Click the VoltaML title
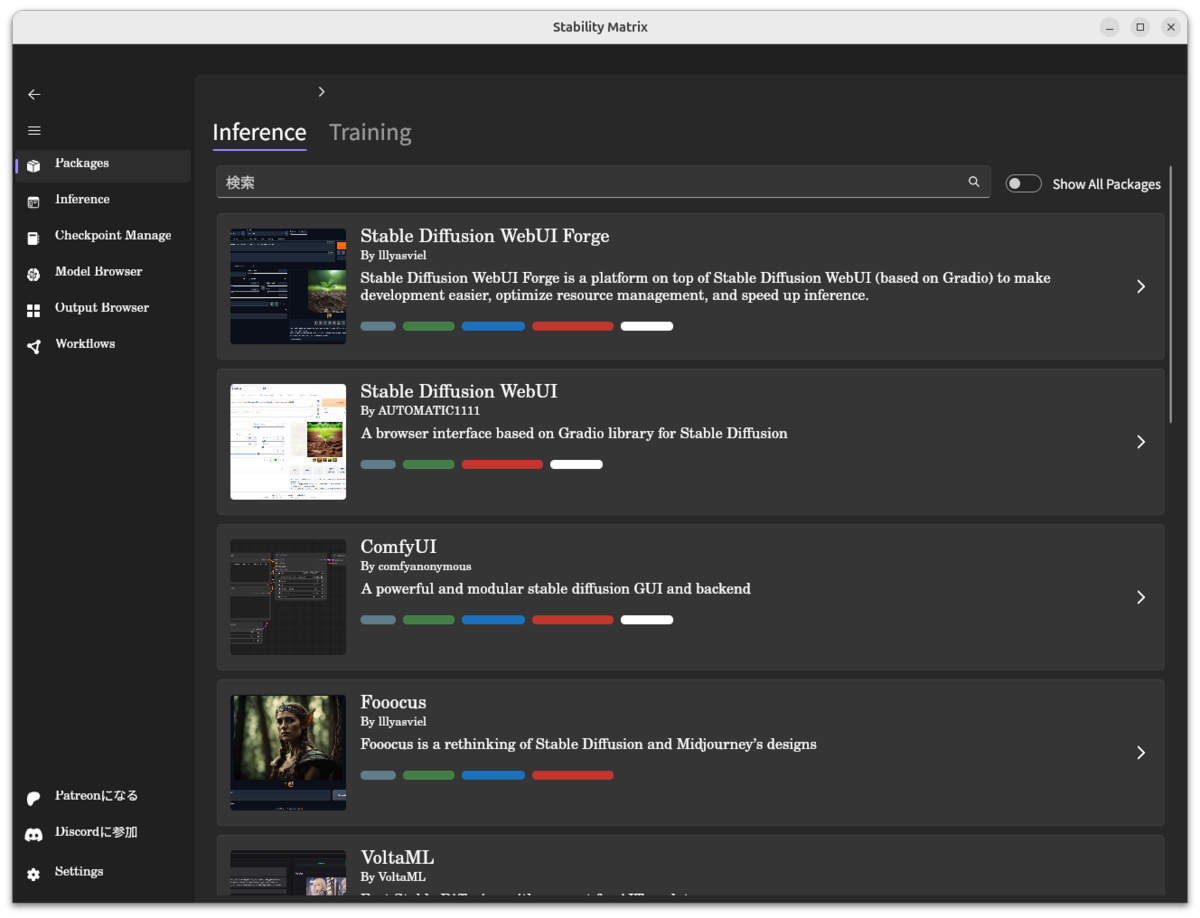Screen dimensions: 1200x918 (397, 857)
